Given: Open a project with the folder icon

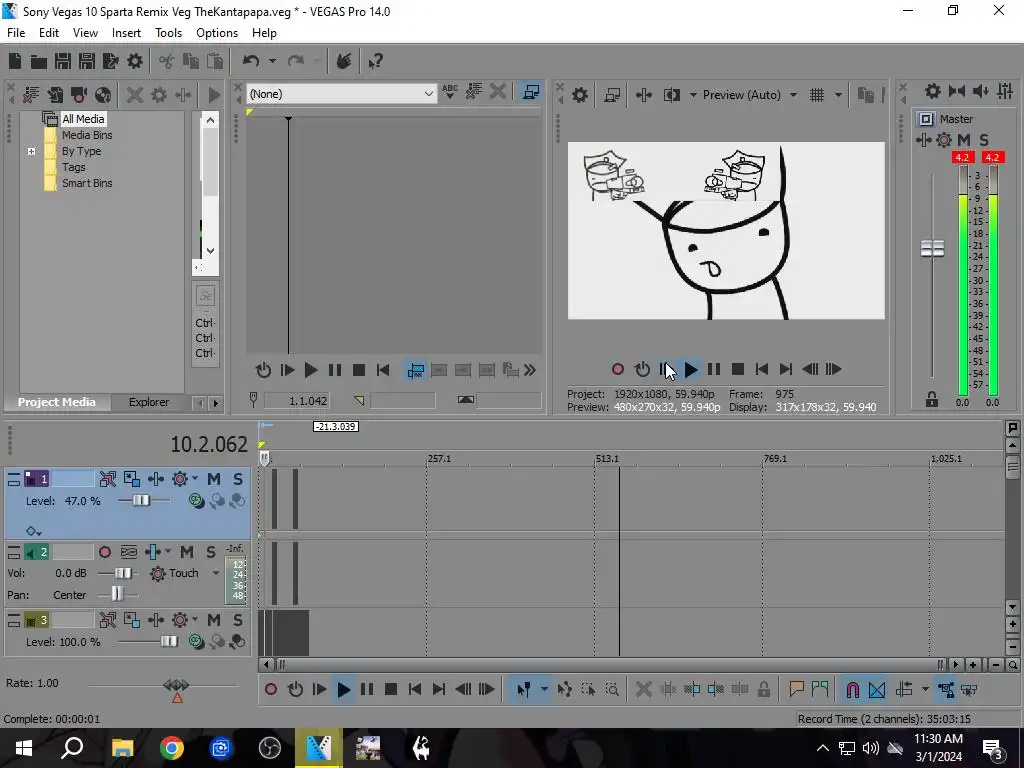Looking at the screenshot, I should pyautogui.click(x=39, y=61).
